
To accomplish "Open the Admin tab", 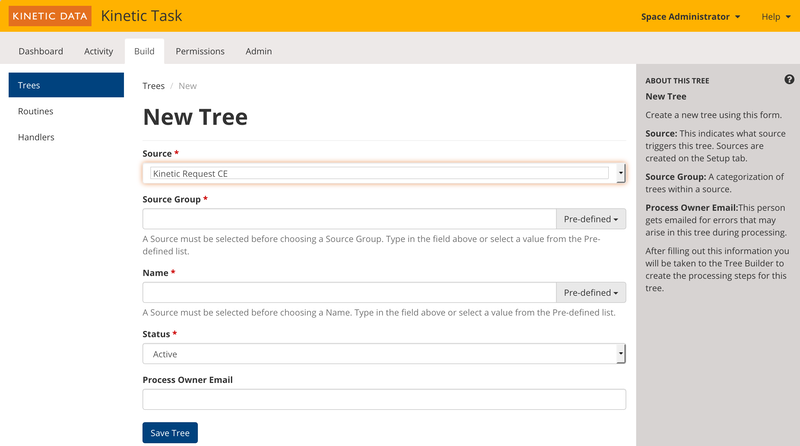I will click(x=259, y=51).
